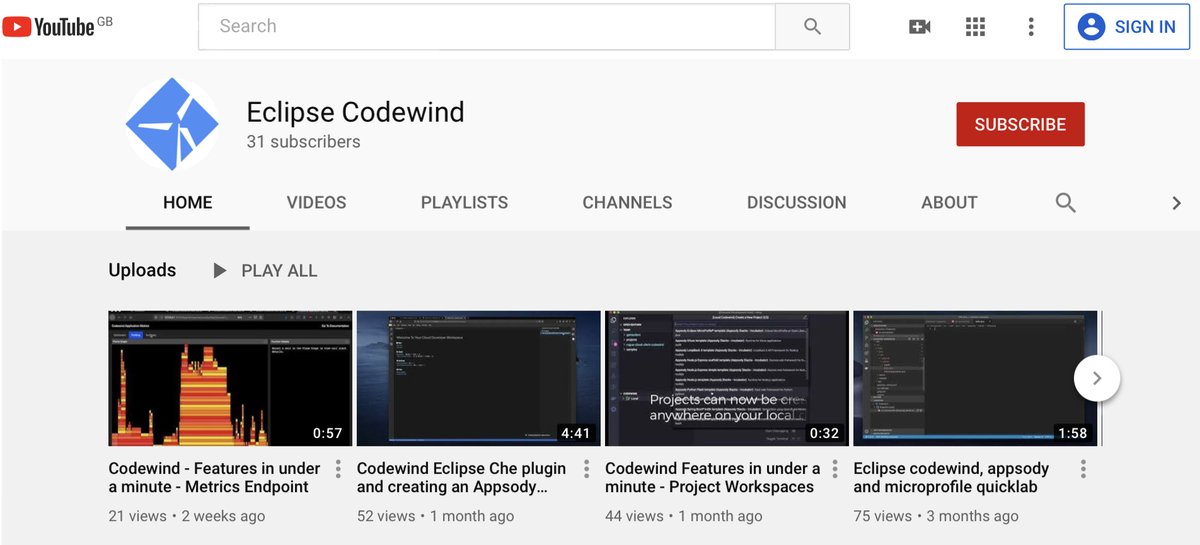The height and width of the screenshot is (545, 1200).
Task: Subscribe to Eclipse Codewind channel
Action: tap(1020, 125)
